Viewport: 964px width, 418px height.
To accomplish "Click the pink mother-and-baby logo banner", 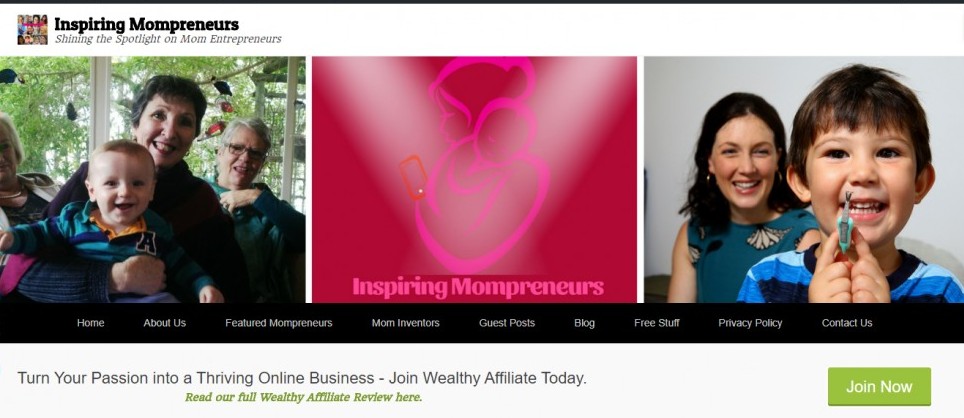I will click(x=475, y=179).
